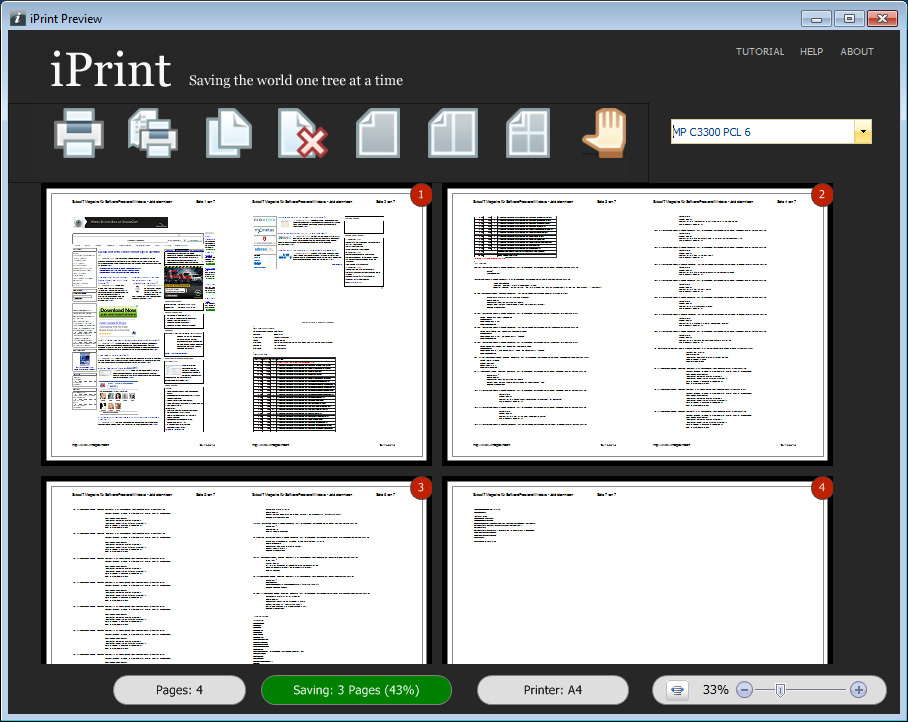Click the Printer: A4 status button

(x=552, y=690)
